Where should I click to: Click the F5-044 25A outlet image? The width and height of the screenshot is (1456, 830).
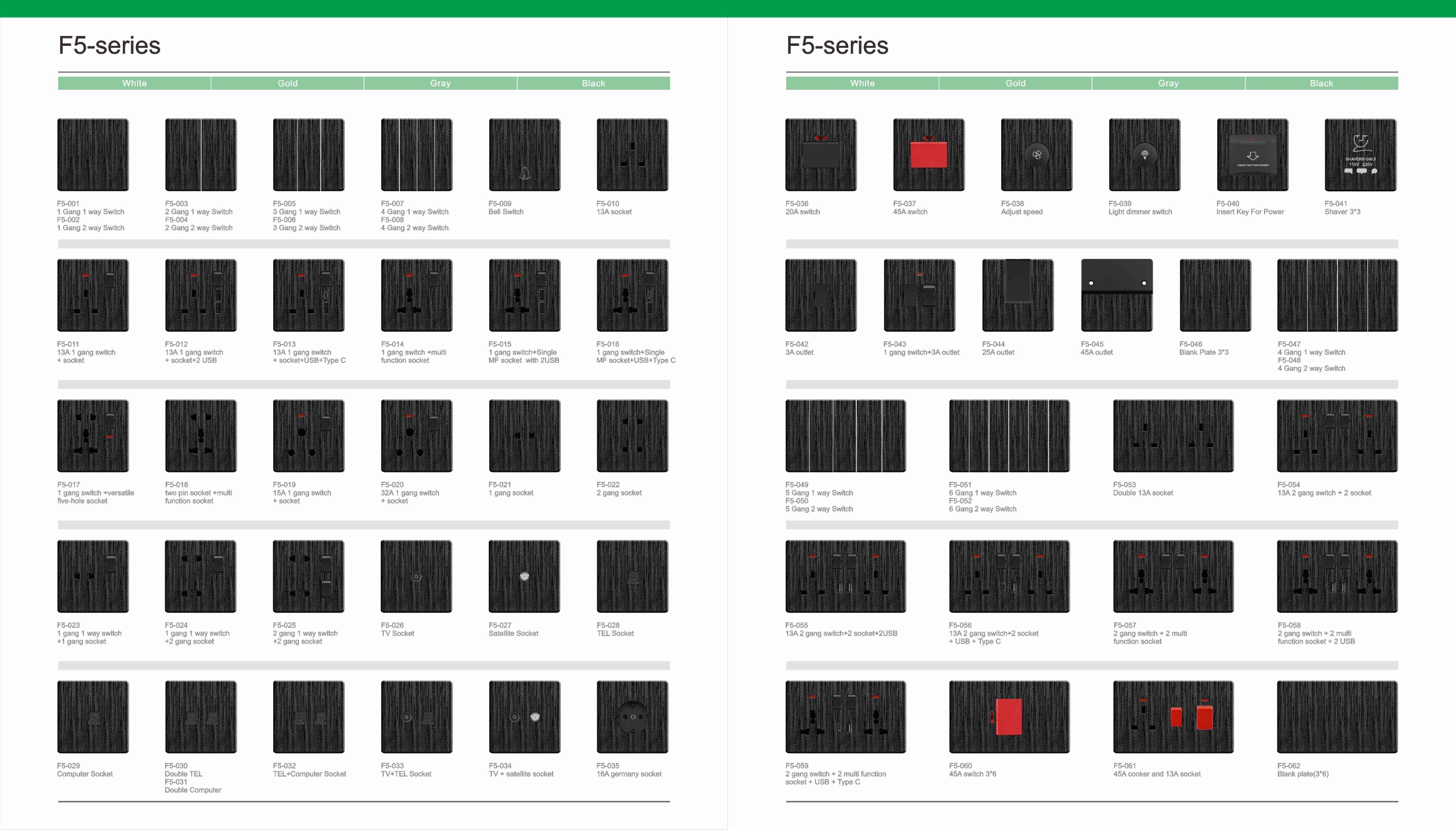click(1018, 295)
